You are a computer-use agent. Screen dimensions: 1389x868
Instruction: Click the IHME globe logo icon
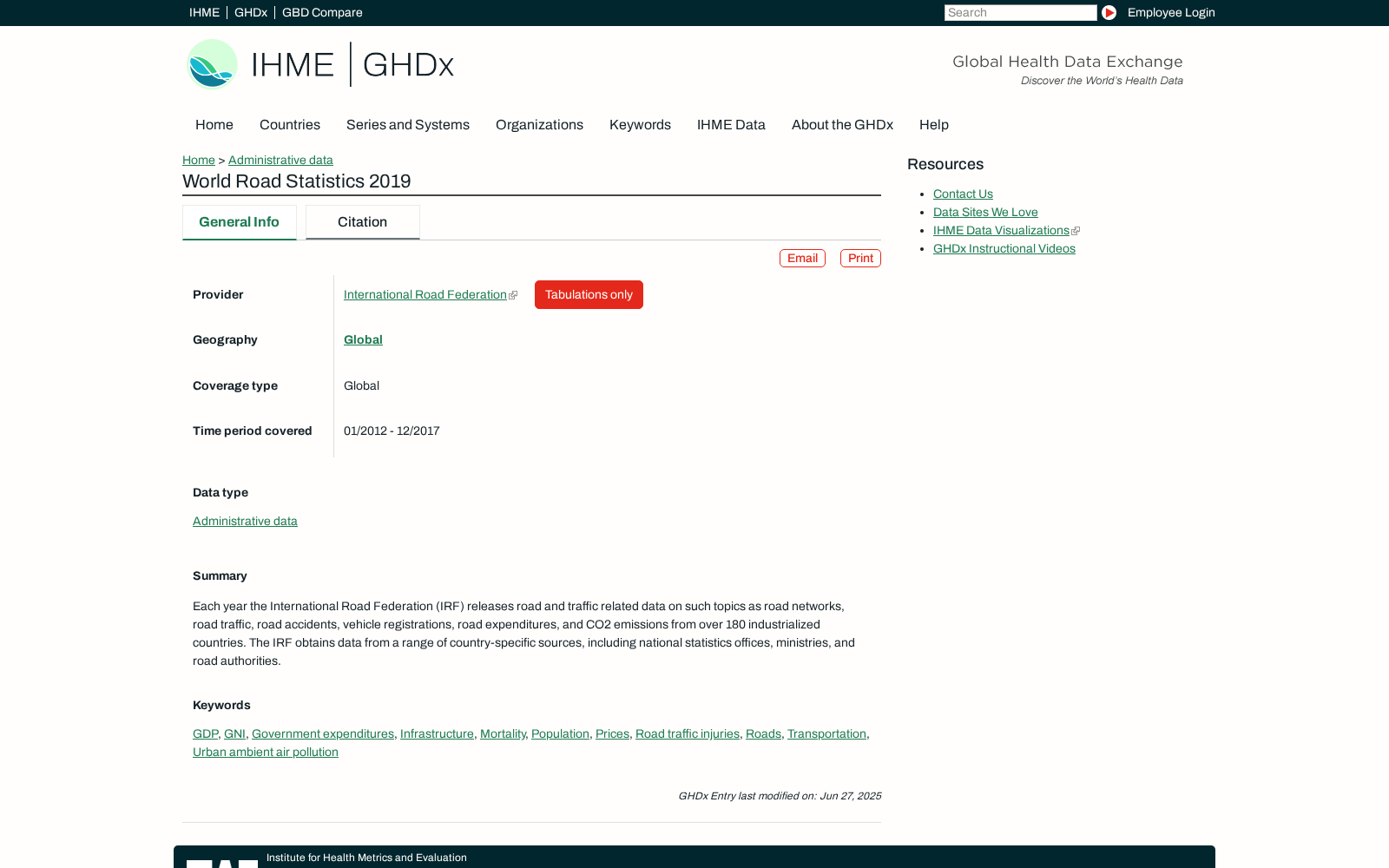click(x=212, y=64)
